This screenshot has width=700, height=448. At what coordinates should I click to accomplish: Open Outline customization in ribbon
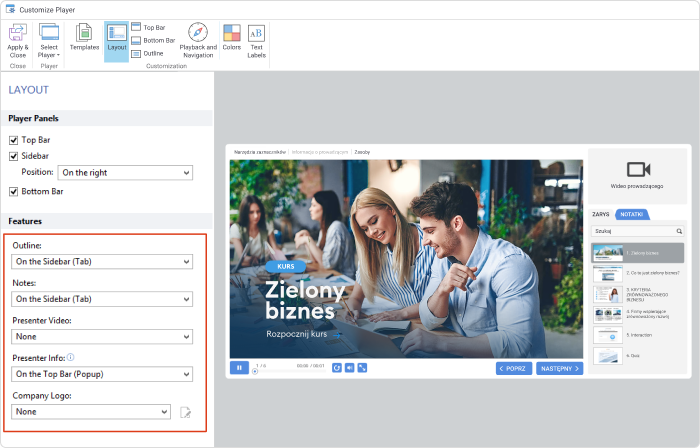(148, 53)
